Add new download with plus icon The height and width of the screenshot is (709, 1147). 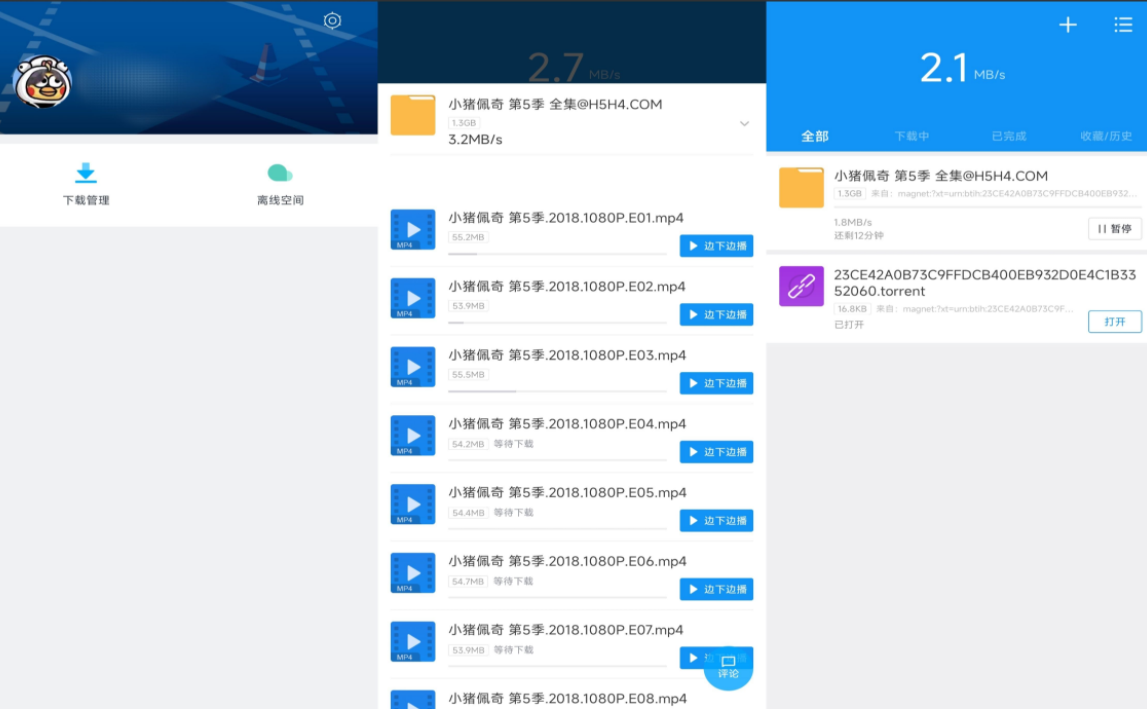[1068, 25]
